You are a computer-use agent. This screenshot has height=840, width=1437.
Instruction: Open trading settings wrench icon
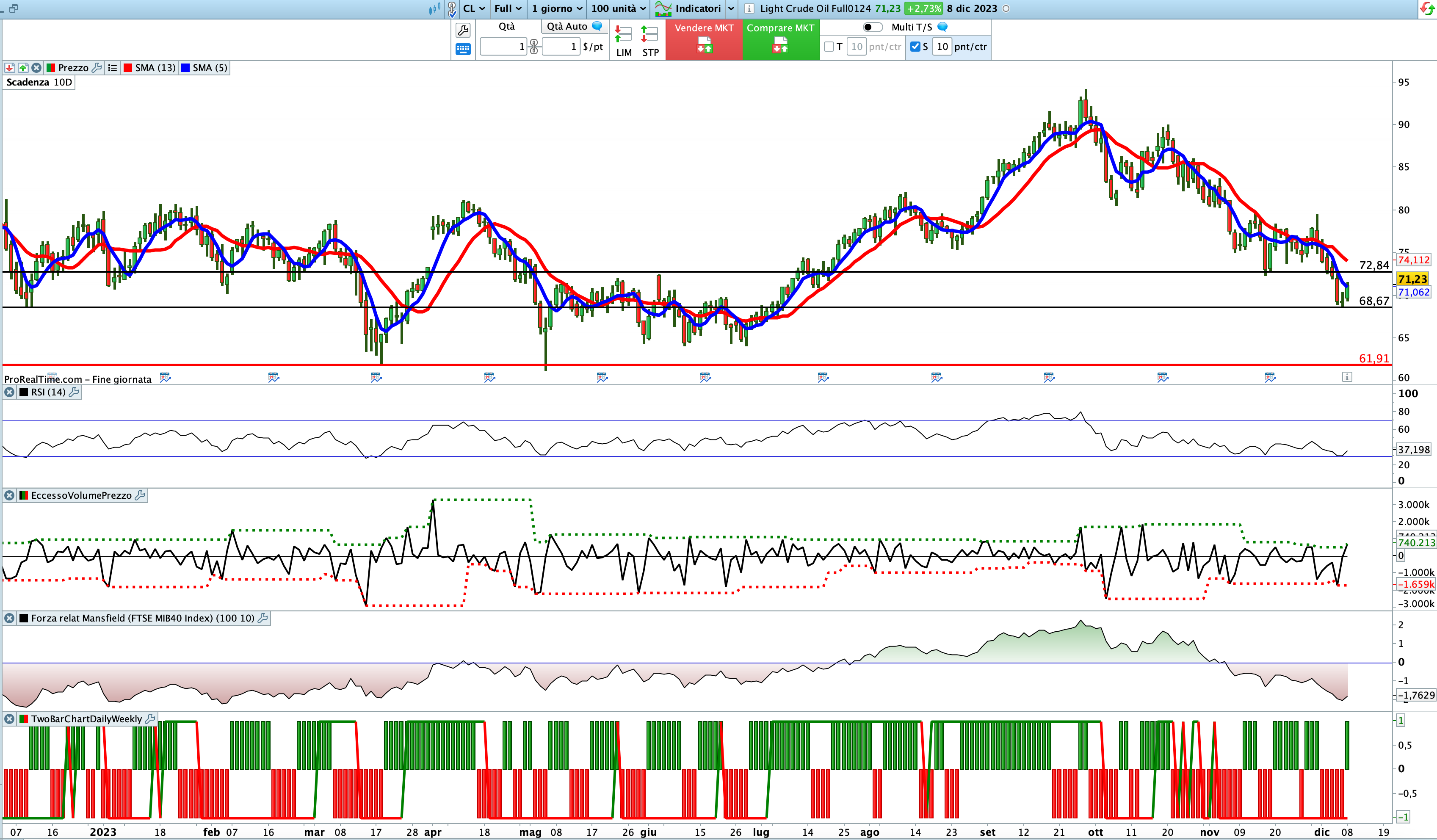pyautogui.click(x=463, y=30)
